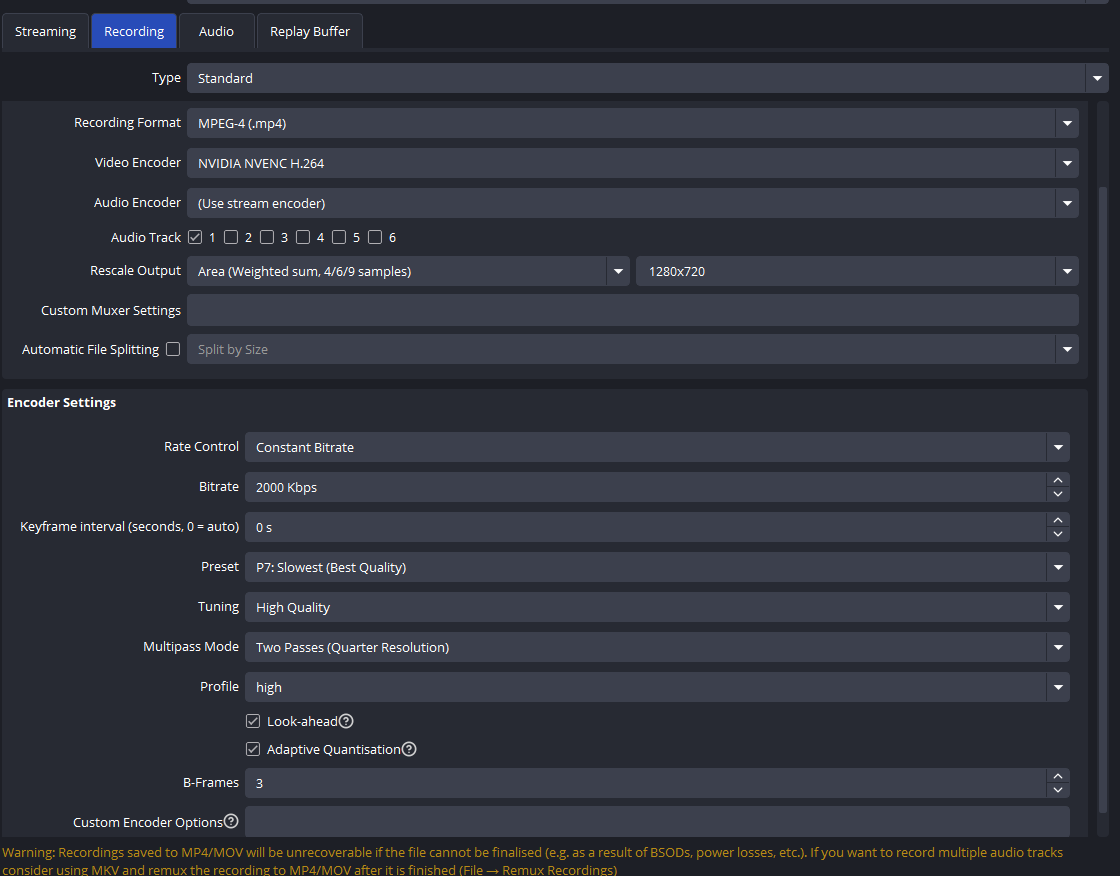Open the Split by Size dropdown

click(x=633, y=349)
